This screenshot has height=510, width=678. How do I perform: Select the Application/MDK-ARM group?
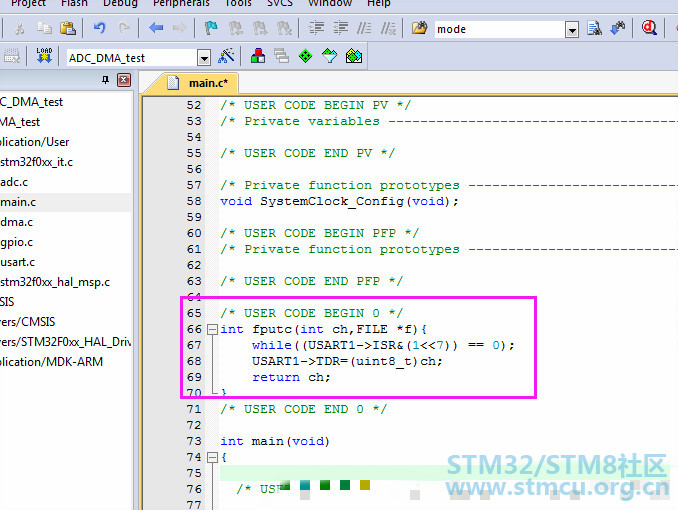coord(51,362)
